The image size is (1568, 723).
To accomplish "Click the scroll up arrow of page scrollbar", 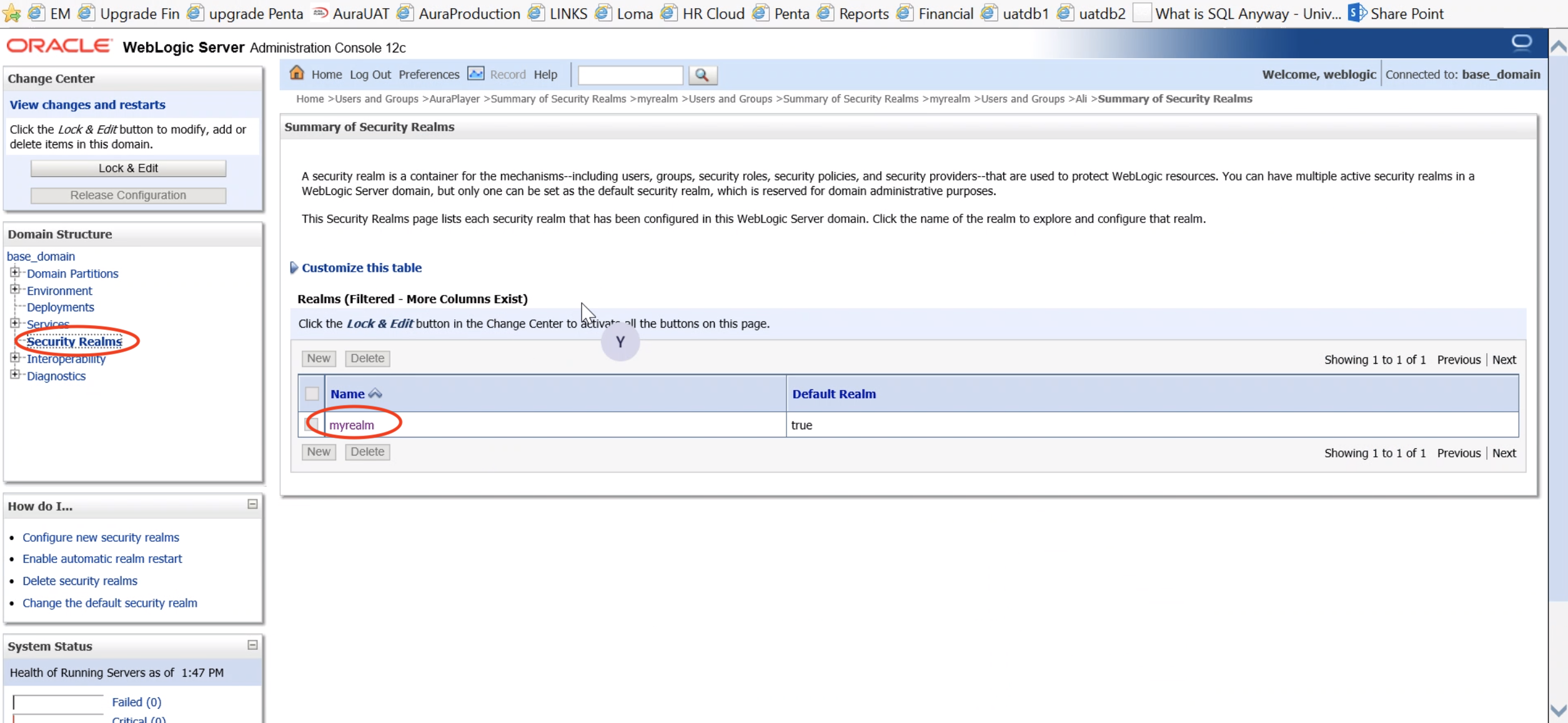I will click(1559, 47).
